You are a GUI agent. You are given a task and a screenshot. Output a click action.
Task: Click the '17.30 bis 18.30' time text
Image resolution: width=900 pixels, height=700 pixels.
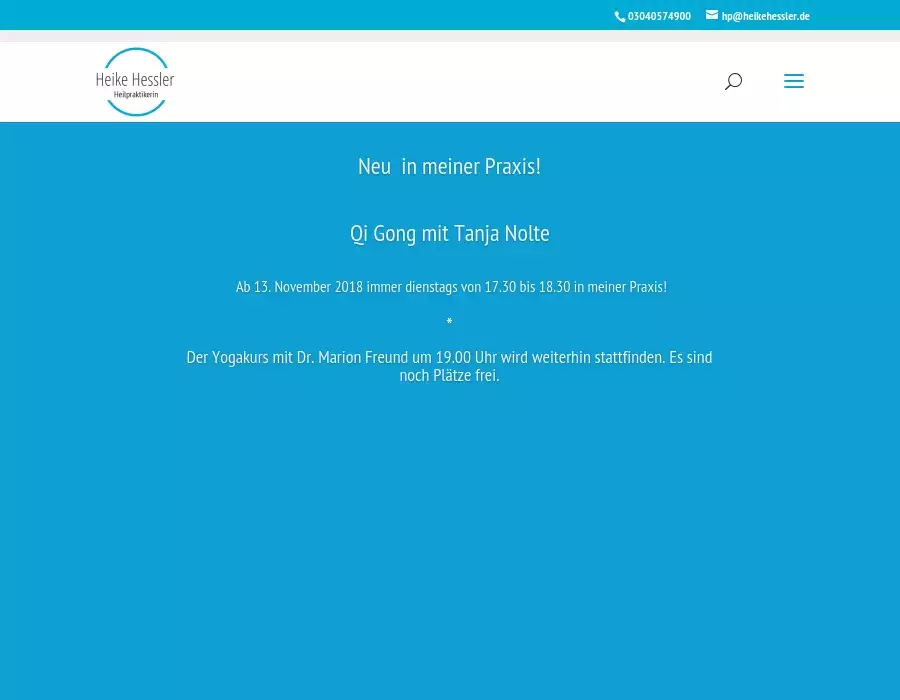pos(527,287)
